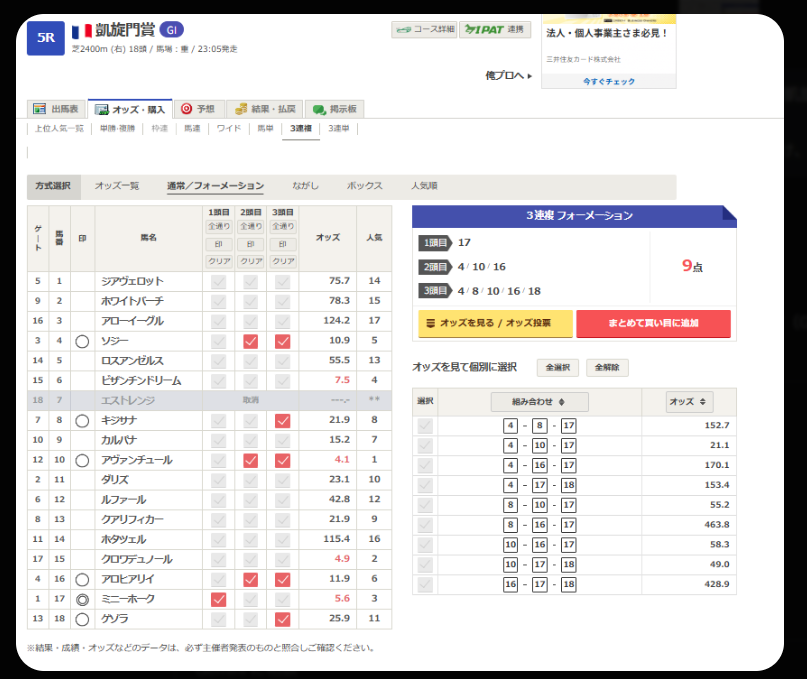Click the 5R race number badge
Screen dimensions: 807x679
tap(45, 38)
